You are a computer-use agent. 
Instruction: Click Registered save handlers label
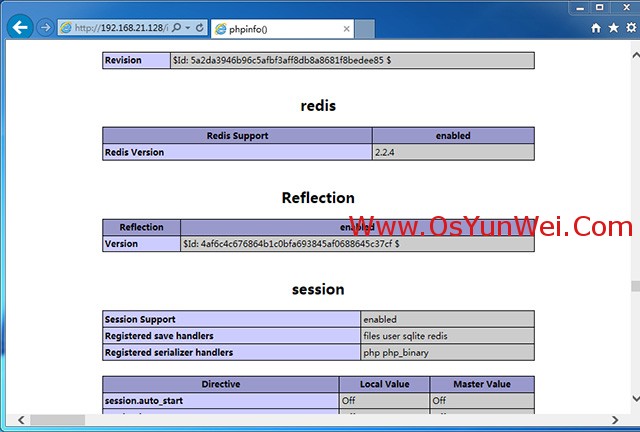[159, 336]
